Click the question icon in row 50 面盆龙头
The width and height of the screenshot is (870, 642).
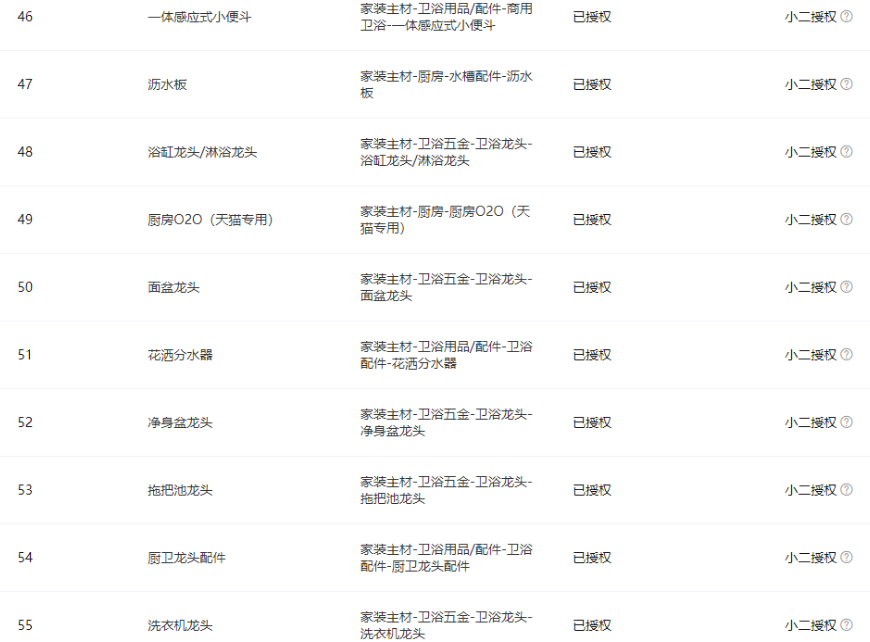(x=847, y=287)
